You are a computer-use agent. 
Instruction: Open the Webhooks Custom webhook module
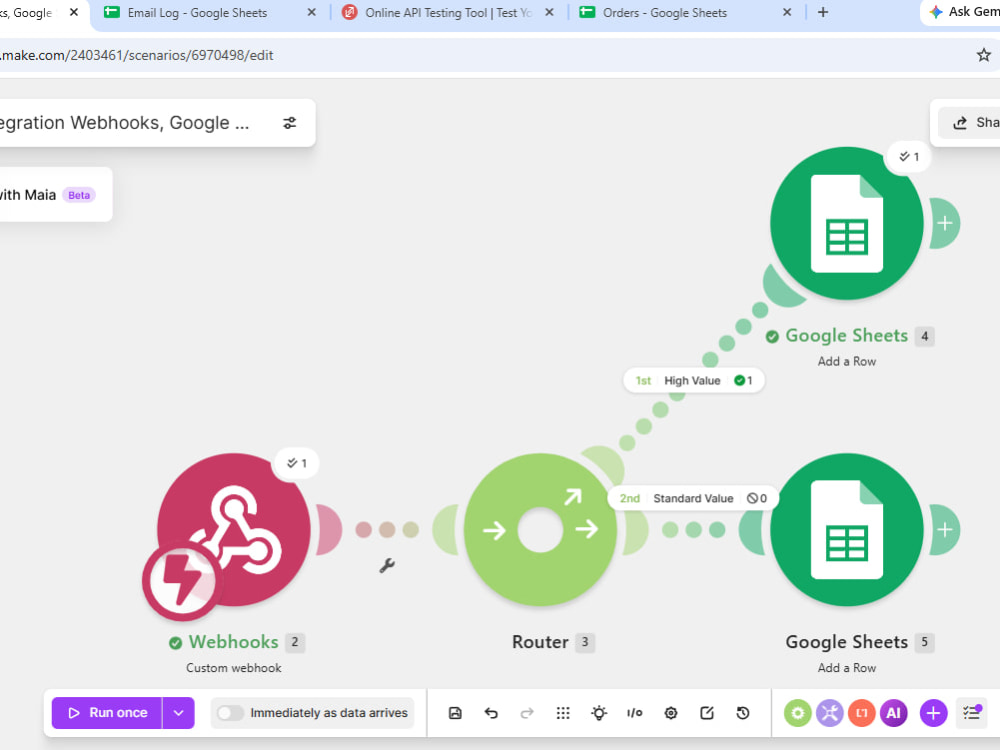(x=234, y=529)
